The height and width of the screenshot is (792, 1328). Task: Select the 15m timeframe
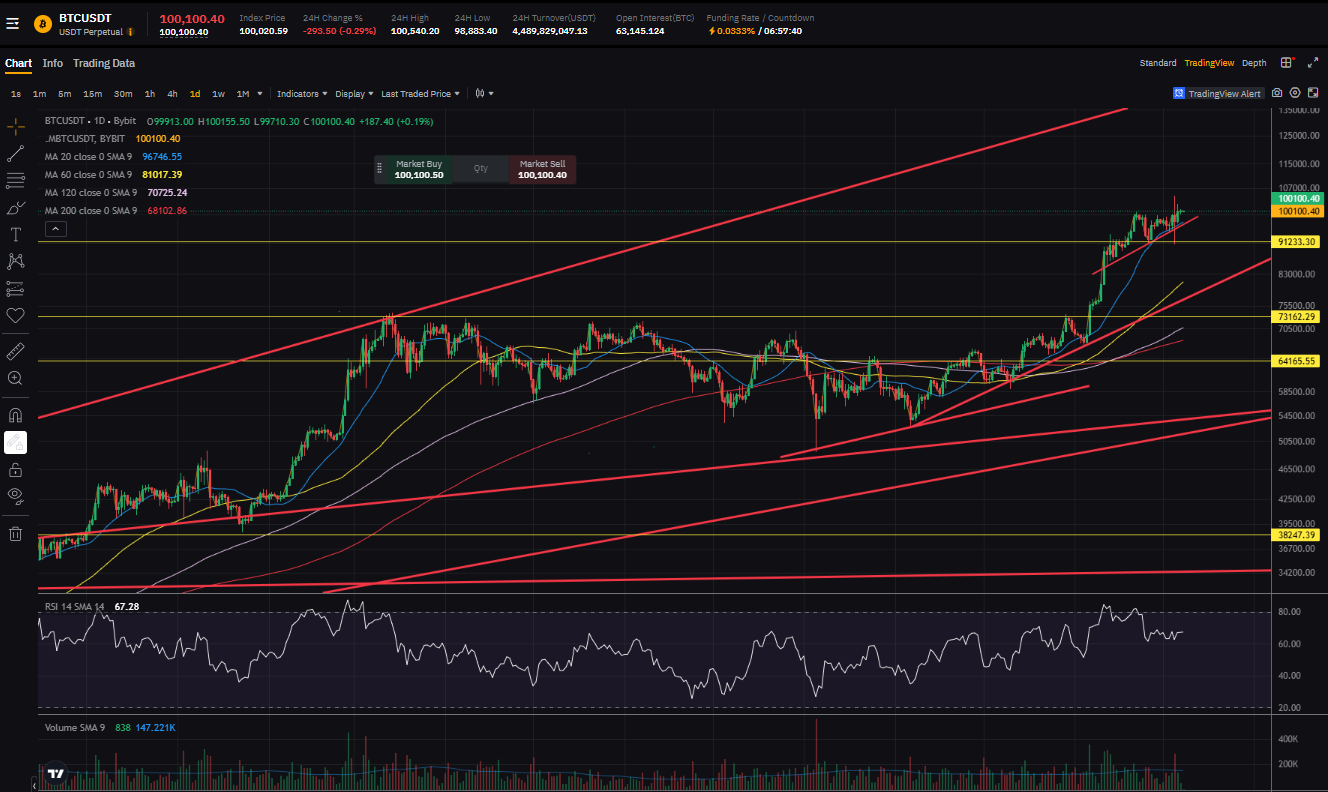point(92,93)
